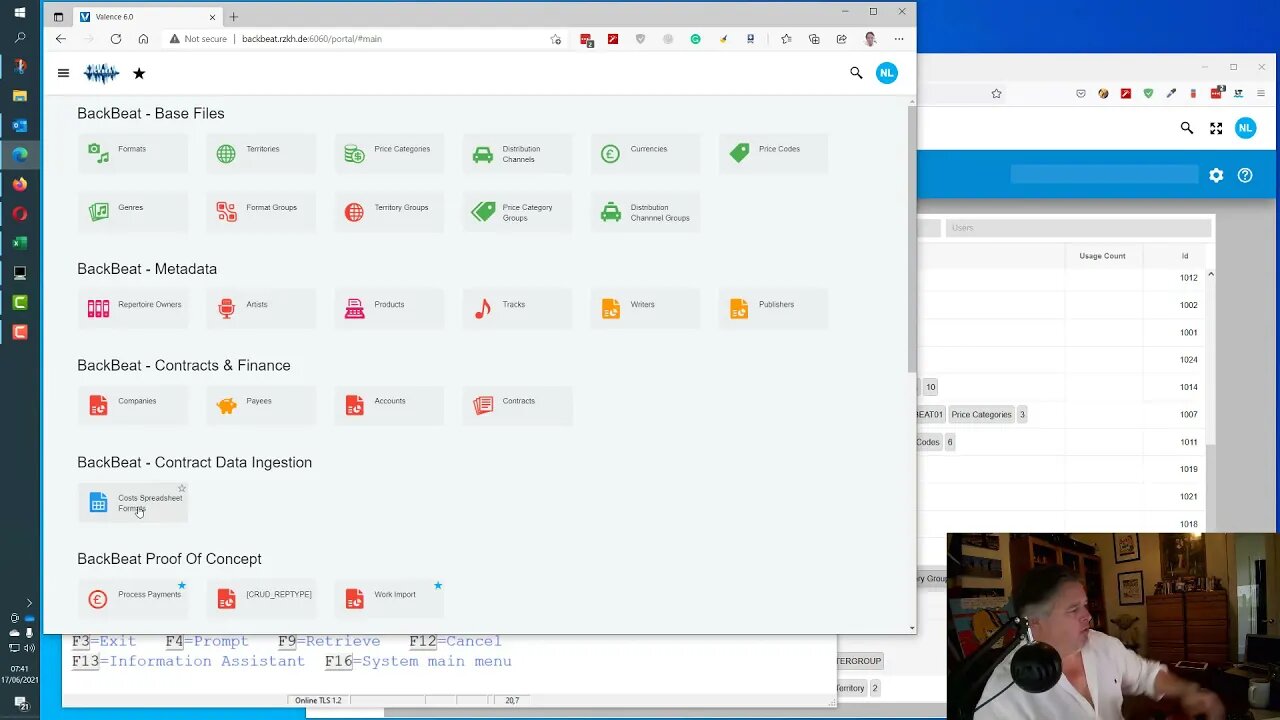Open the NL user avatar menu
1280x720 pixels.
[x=887, y=73]
